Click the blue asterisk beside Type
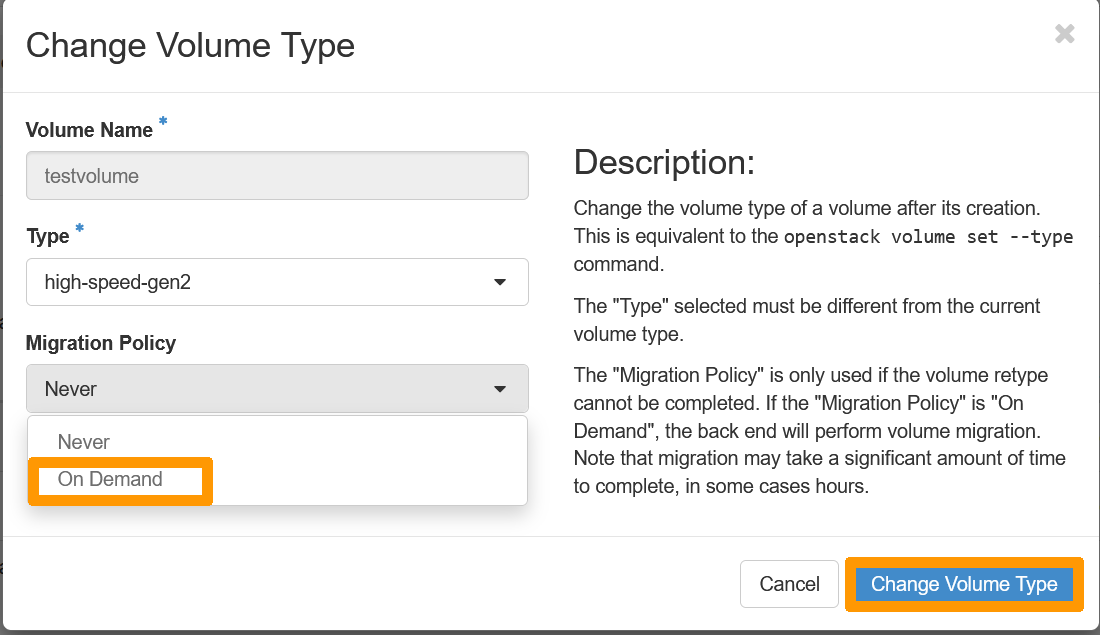Screen dimensions: 1100x635 coord(78,228)
